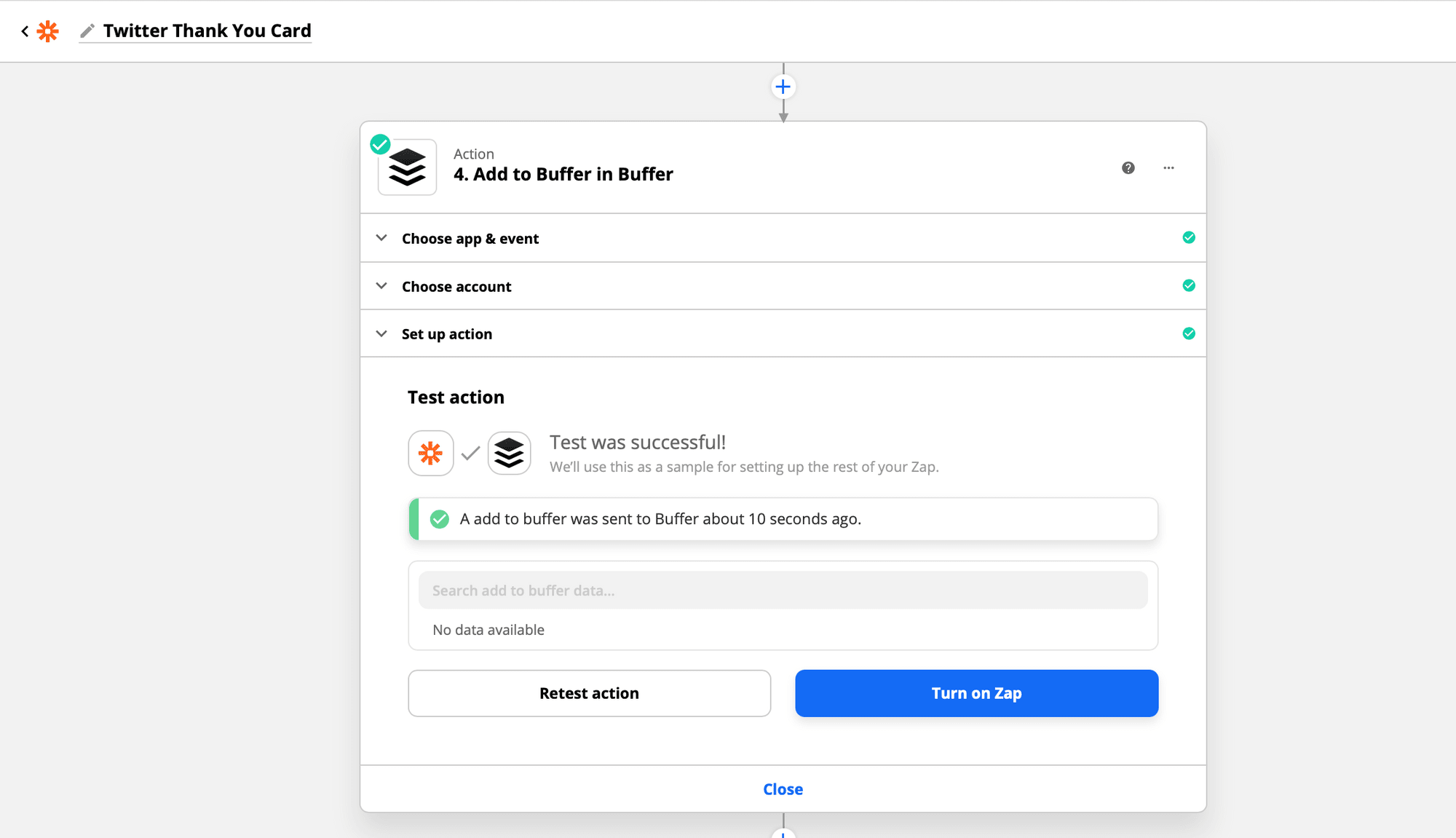Click the 'No data available' text
The width and height of the screenshot is (1456, 838).
pyautogui.click(x=488, y=630)
